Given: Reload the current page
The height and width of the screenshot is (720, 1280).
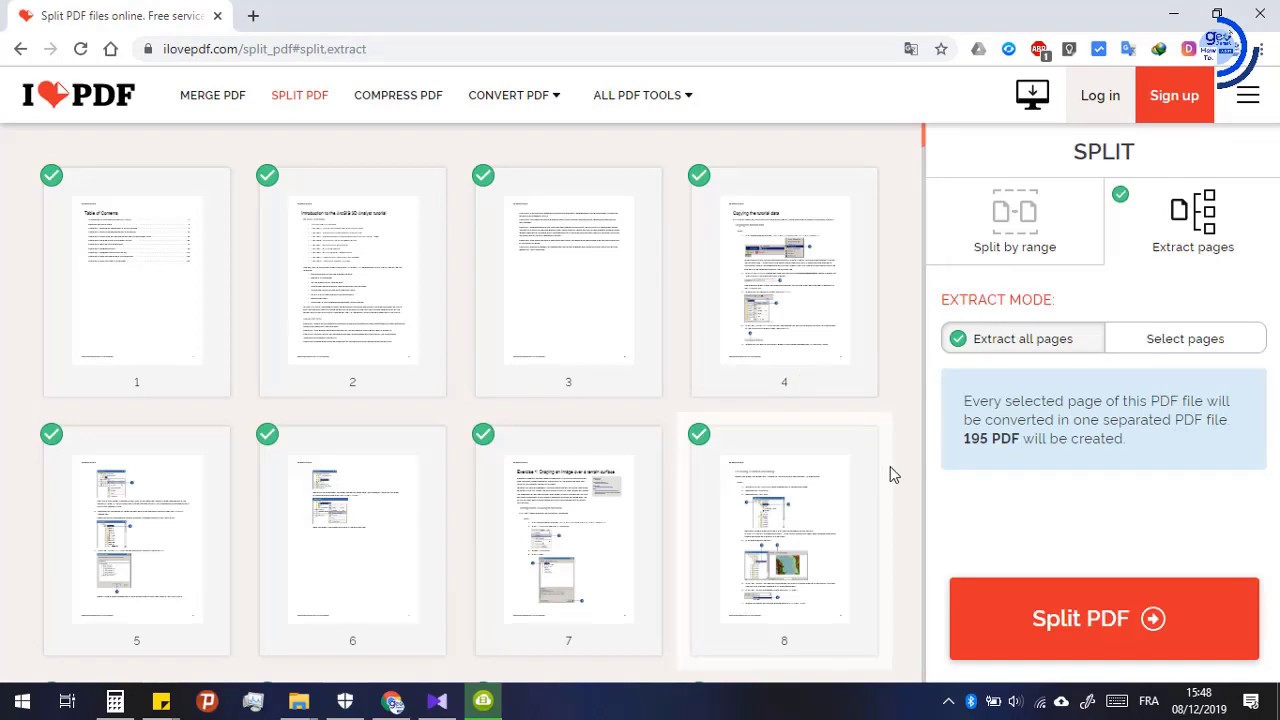Looking at the screenshot, I should coord(80,48).
